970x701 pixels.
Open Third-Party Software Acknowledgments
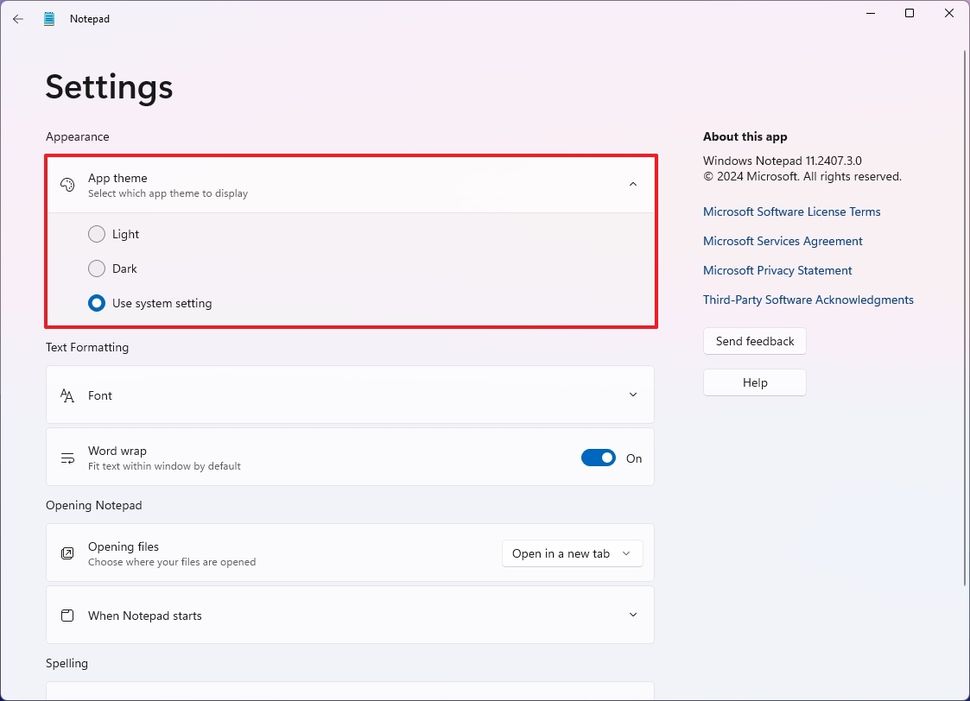point(808,299)
